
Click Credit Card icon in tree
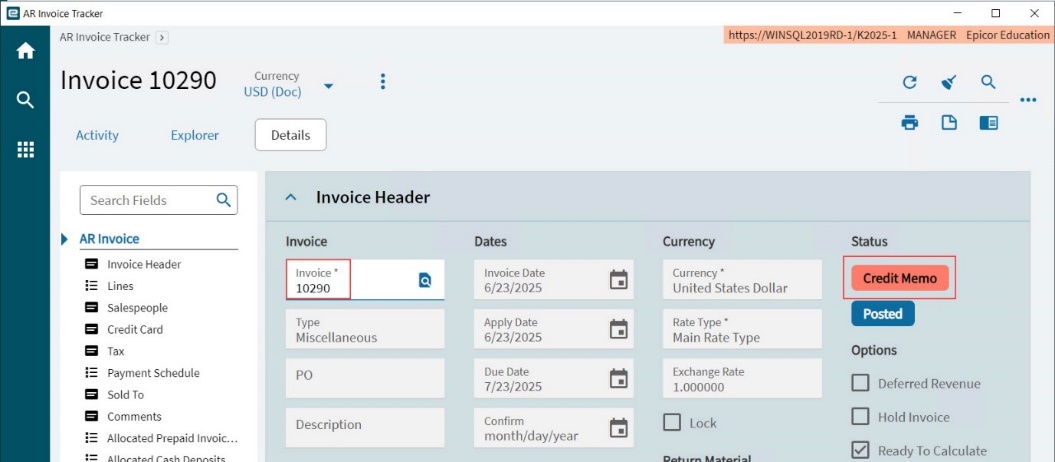(91, 330)
